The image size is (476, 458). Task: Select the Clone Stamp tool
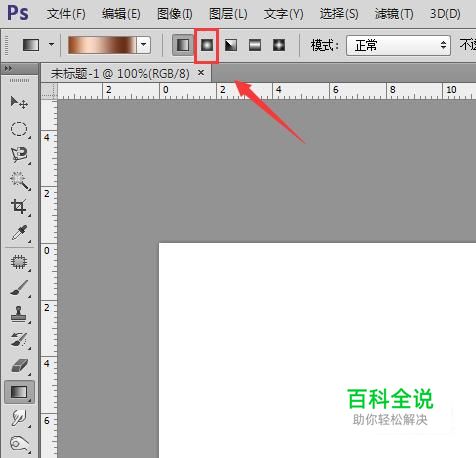pyautogui.click(x=19, y=314)
